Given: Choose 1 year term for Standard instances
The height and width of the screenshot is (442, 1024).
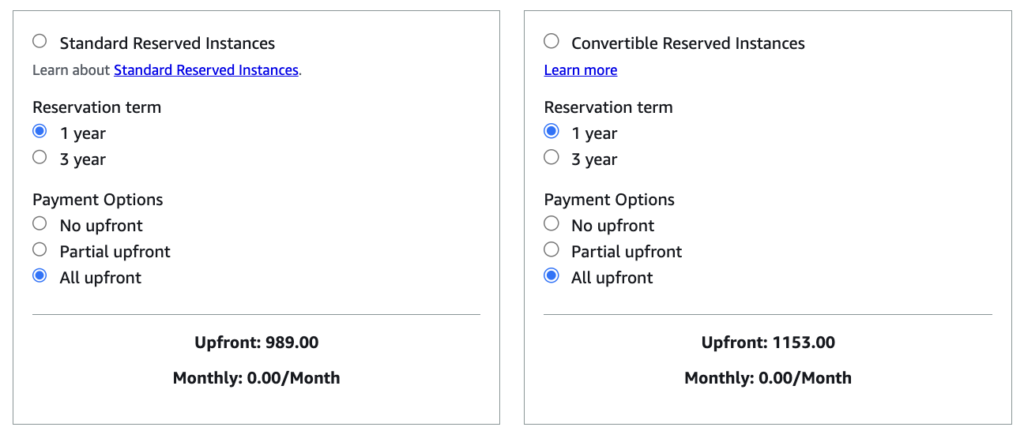Looking at the screenshot, I should (x=40, y=132).
